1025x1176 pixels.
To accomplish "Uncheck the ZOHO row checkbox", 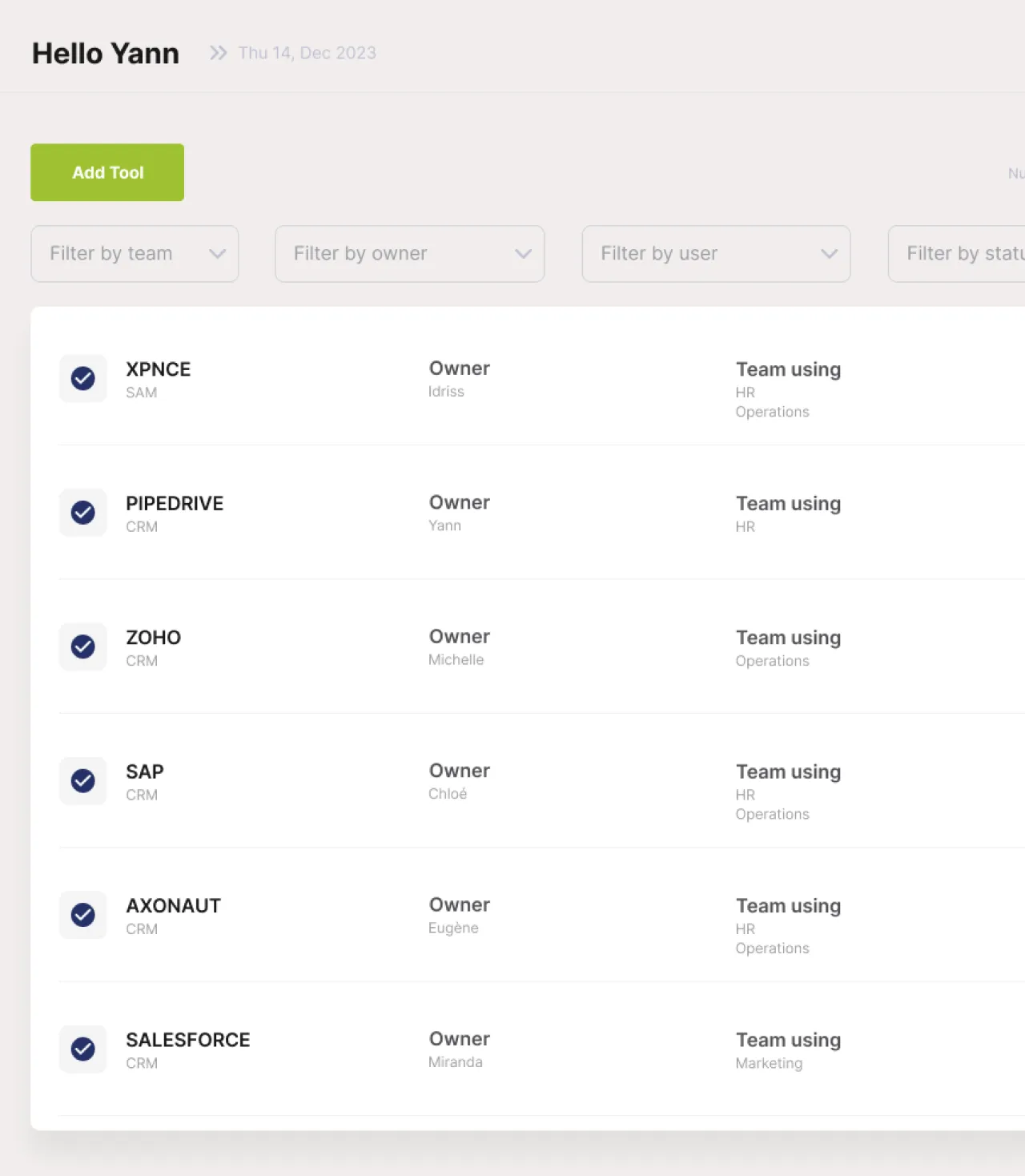I will pos(83,646).
